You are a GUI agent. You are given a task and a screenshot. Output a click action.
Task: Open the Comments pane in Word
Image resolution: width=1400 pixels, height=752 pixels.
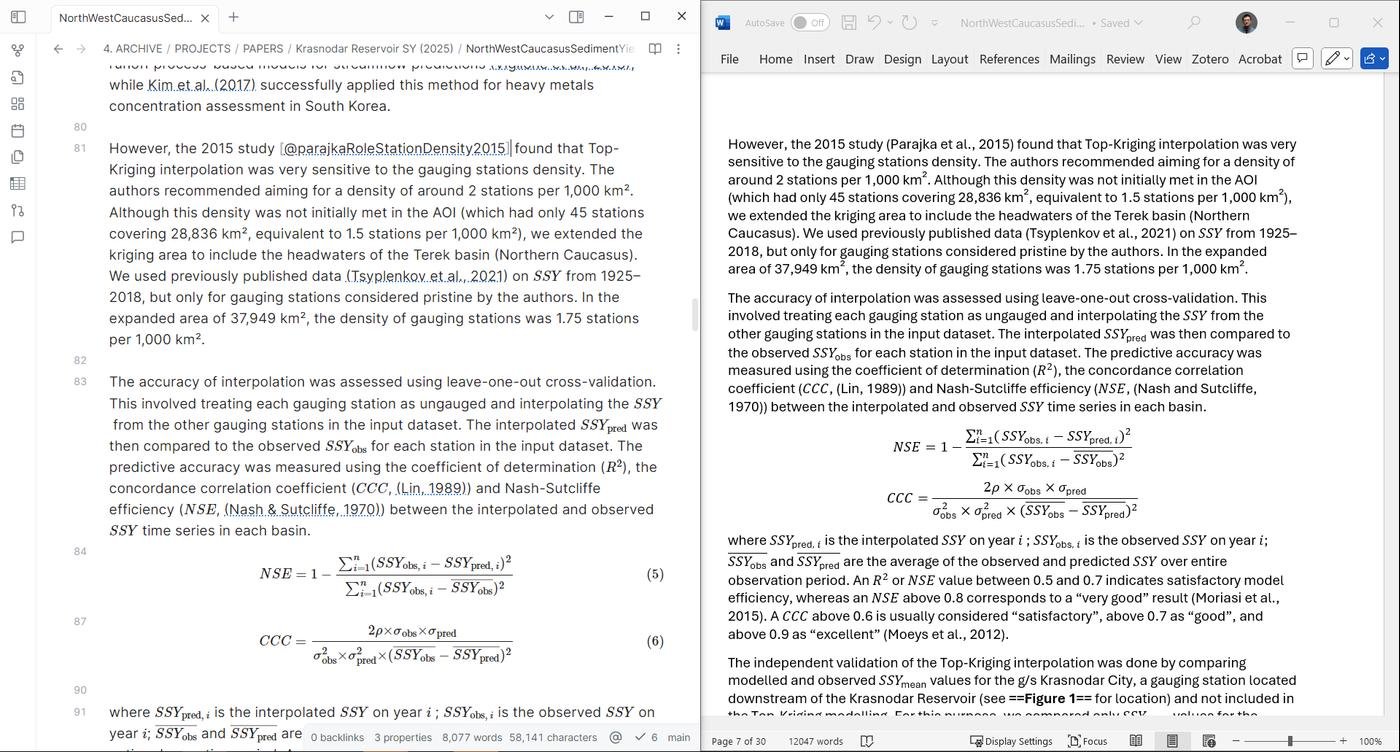point(1302,59)
